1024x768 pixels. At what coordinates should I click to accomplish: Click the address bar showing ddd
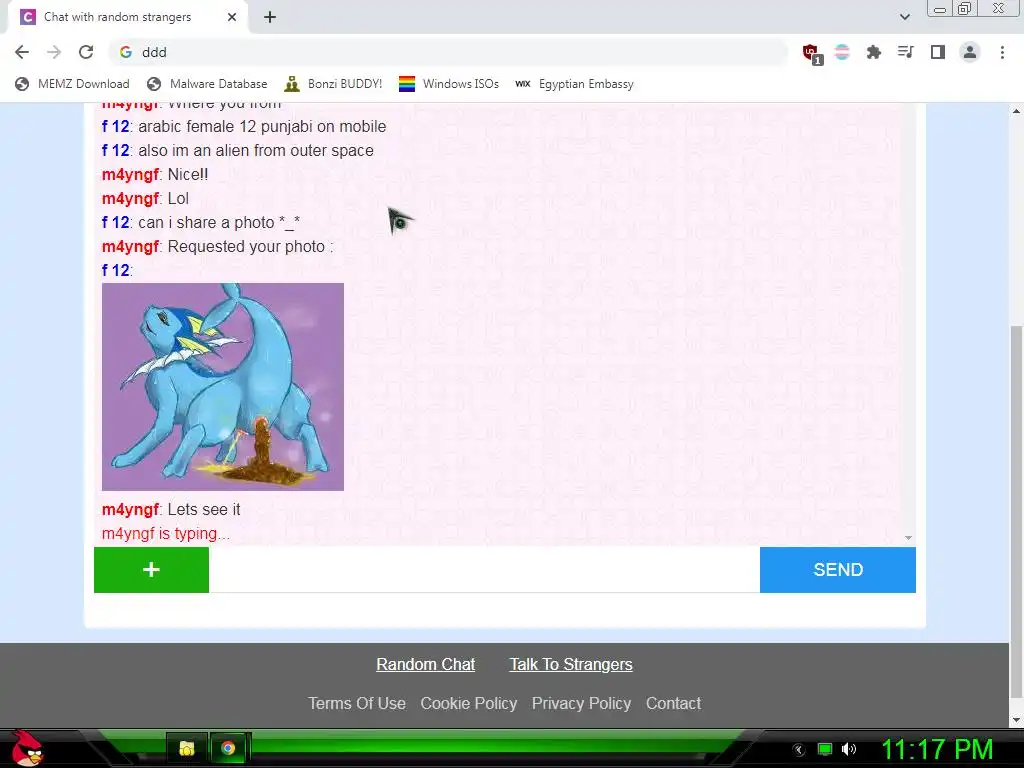pos(447,52)
